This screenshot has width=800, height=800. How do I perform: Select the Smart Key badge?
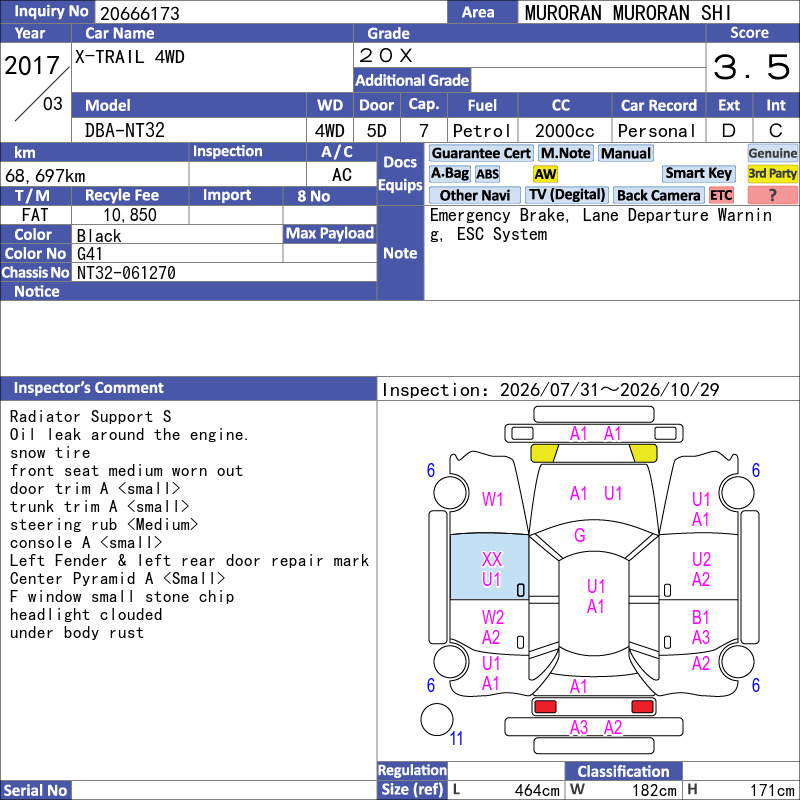pyautogui.click(x=698, y=173)
